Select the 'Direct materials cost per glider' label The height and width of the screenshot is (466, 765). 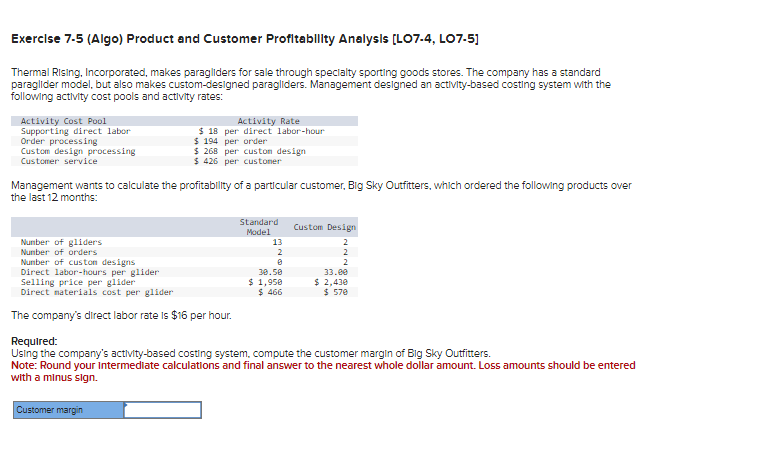pos(97,292)
